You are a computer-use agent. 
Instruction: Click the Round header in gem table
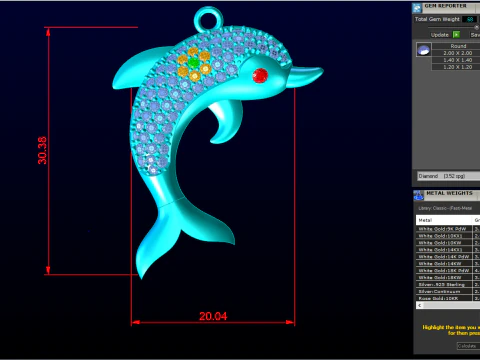click(x=456, y=46)
